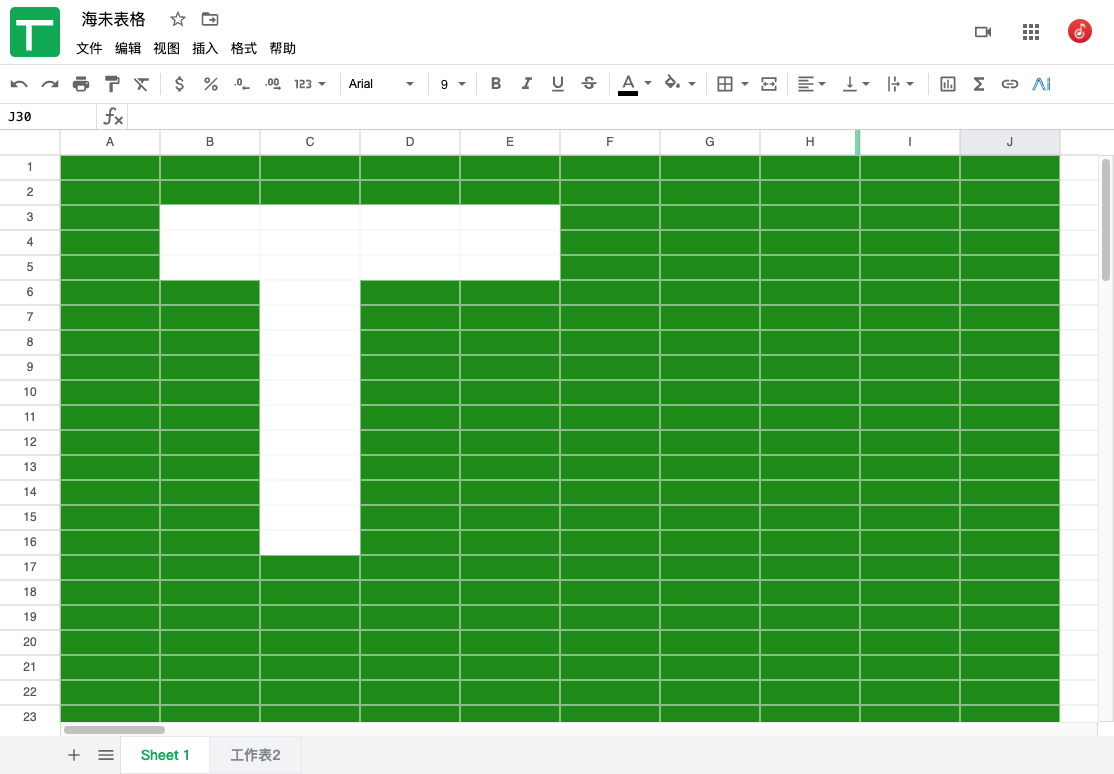Click the insert link icon
This screenshot has height=774, width=1114.
coord(1010,84)
